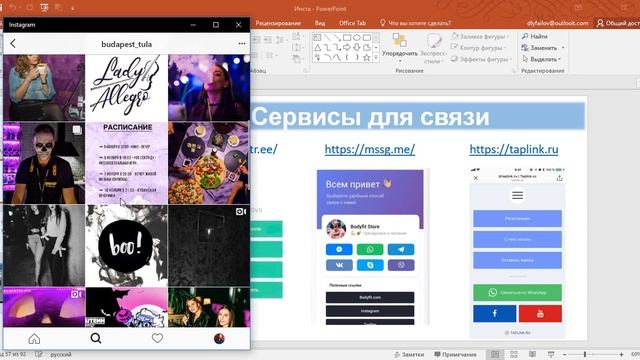The height and width of the screenshot is (360, 640).
Task: Select the triangle shape in gallery
Action: pos(317,48)
